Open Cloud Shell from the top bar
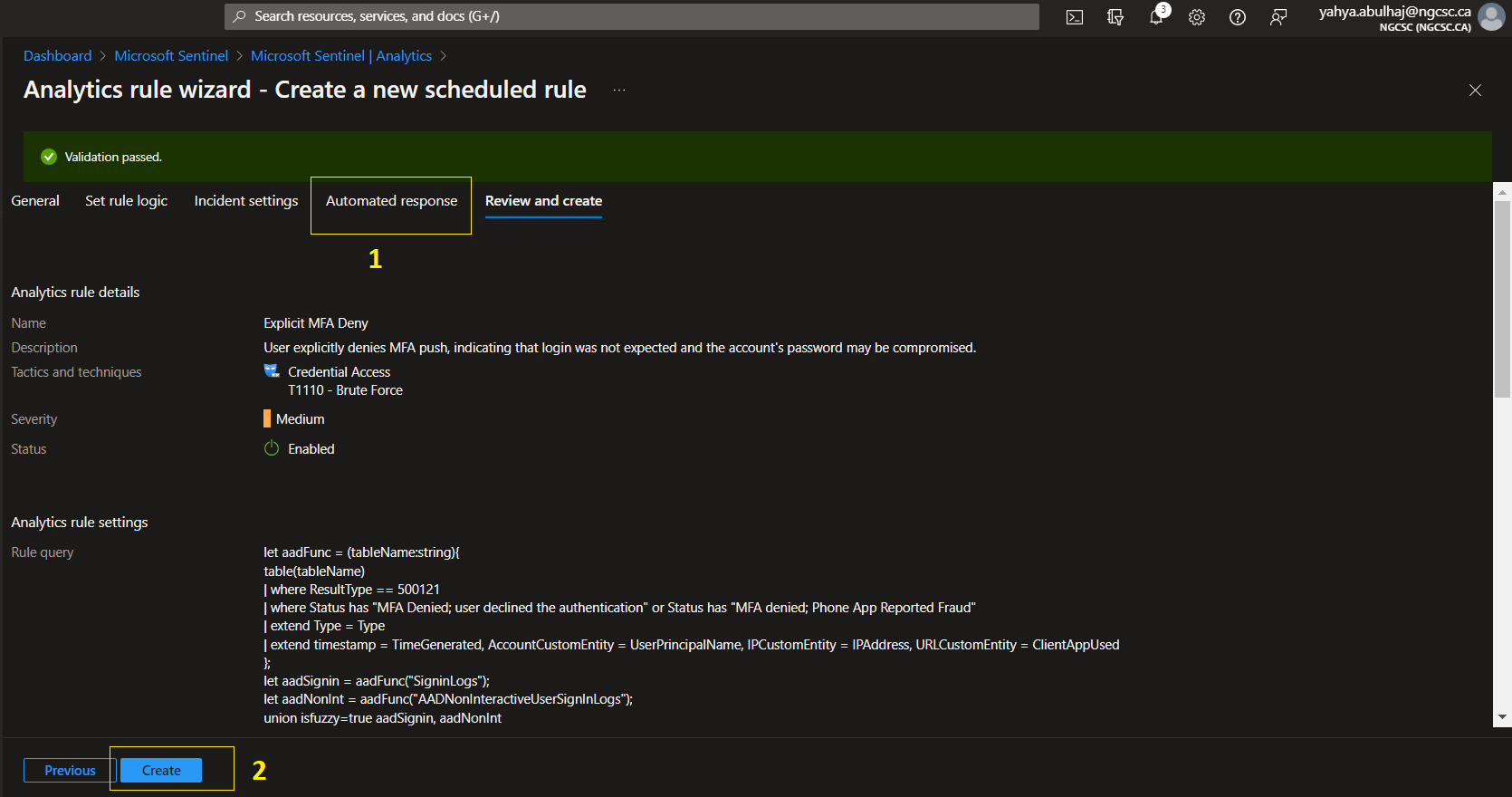This screenshot has width=1512, height=797. [x=1075, y=17]
